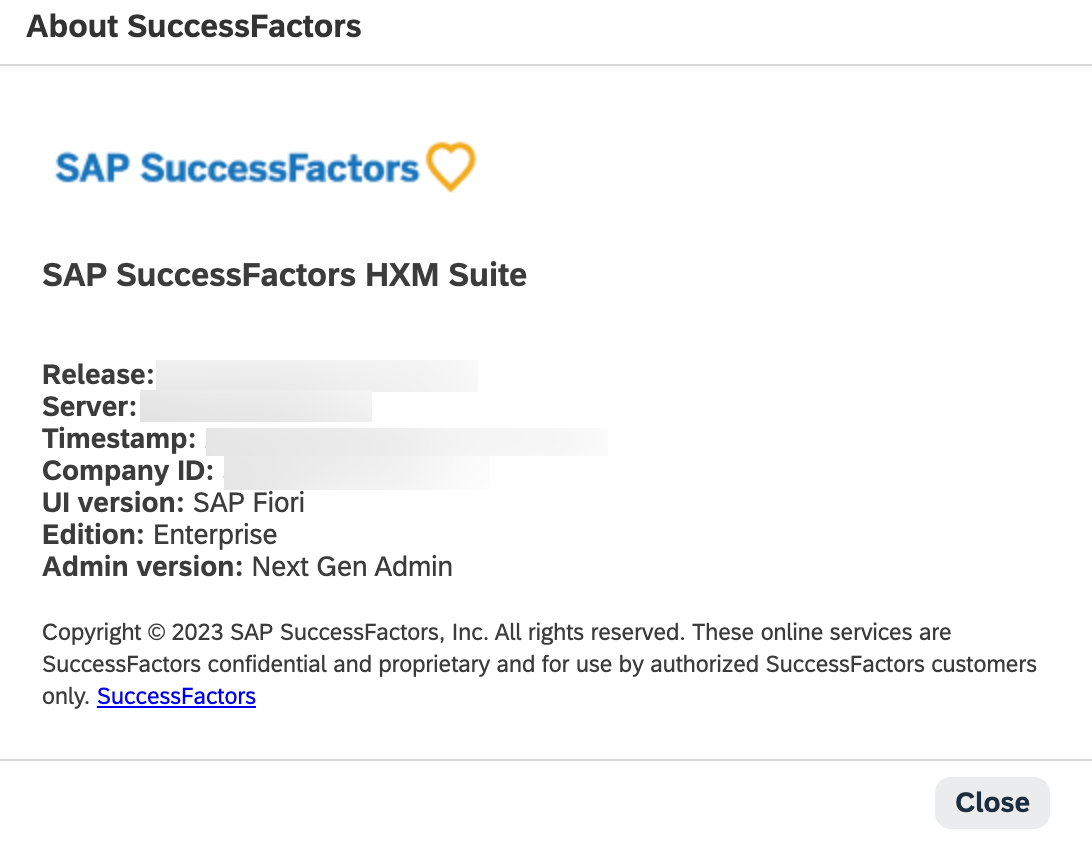Image resolution: width=1092 pixels, height=856 pixels.
Task: Click the SAP SuccessFactors logo text
Action: 237,168
